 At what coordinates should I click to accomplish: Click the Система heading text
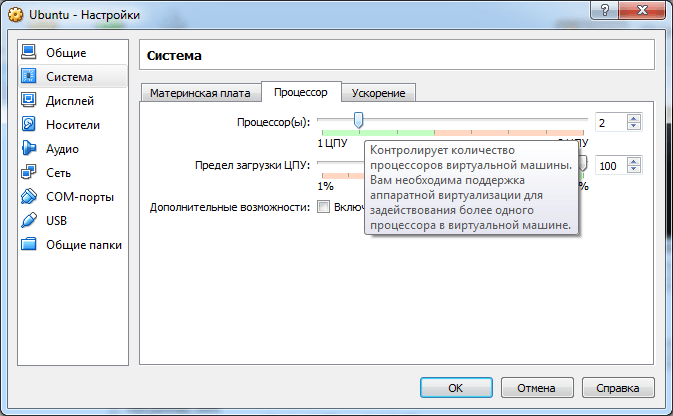(174, 55)
